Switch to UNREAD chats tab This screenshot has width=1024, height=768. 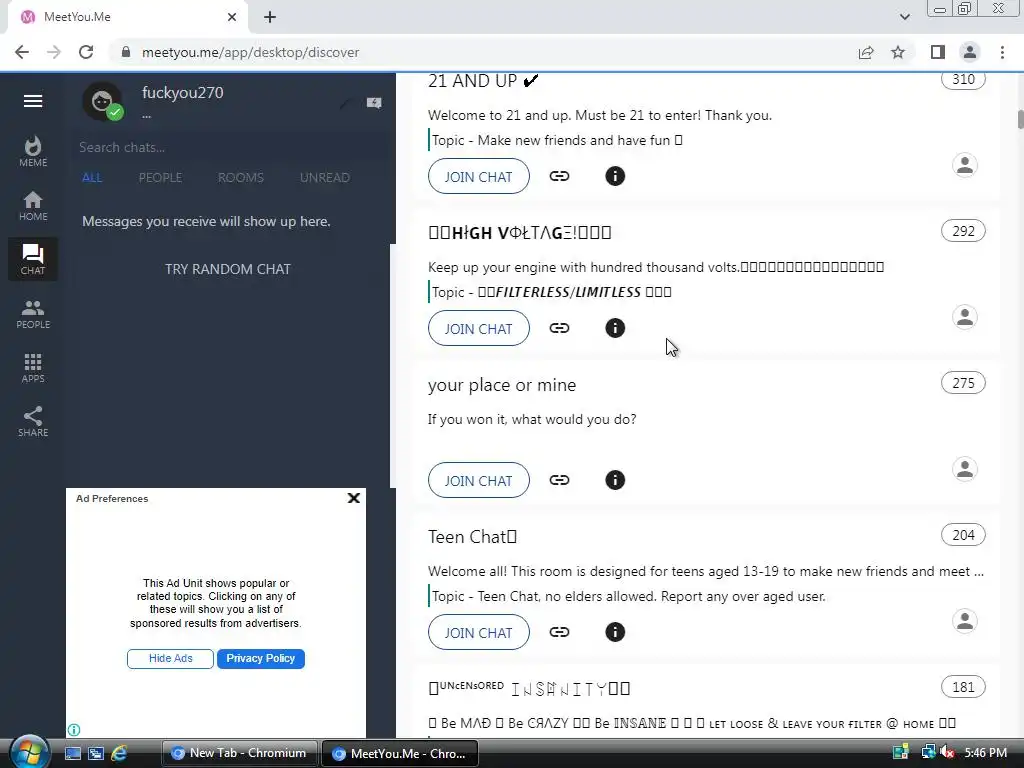325,178
